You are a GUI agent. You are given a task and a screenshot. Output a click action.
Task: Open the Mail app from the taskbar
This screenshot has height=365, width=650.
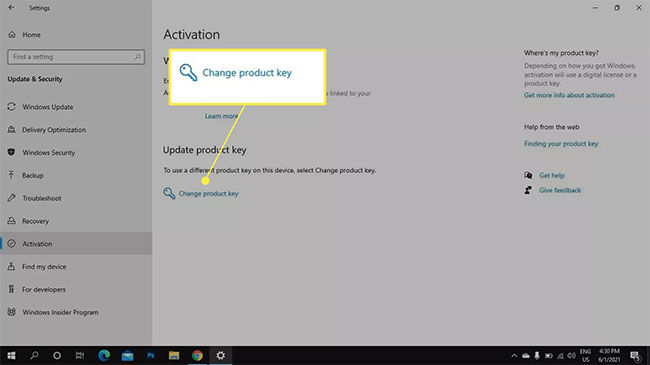point(127,355)
